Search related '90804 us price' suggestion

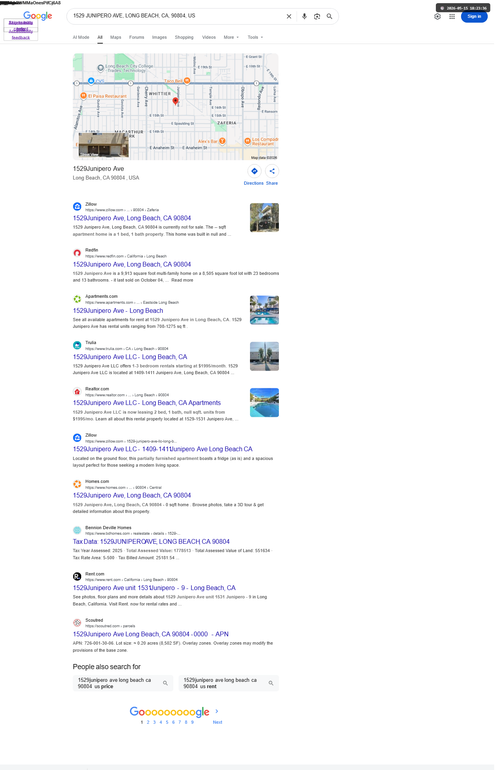(123, 683)
